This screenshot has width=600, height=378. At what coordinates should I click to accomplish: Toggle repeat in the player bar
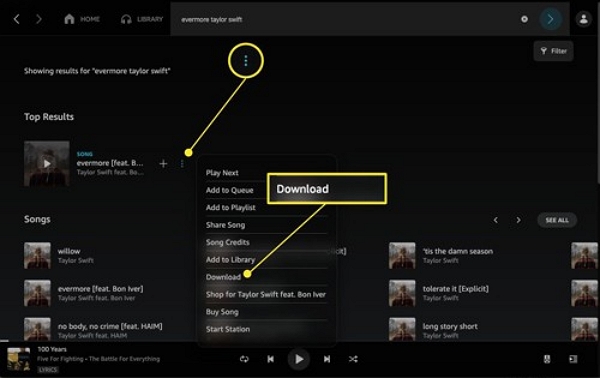tap(244, 359)
